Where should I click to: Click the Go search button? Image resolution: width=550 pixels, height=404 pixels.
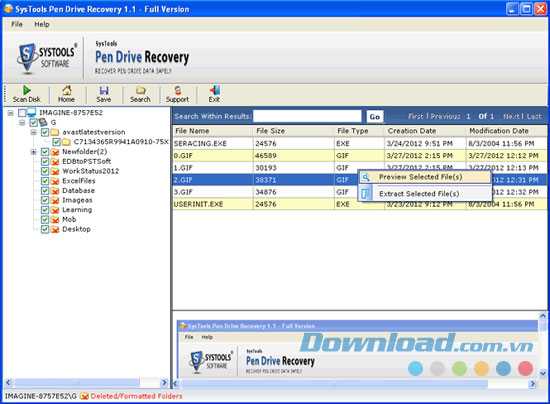(375, 117)
